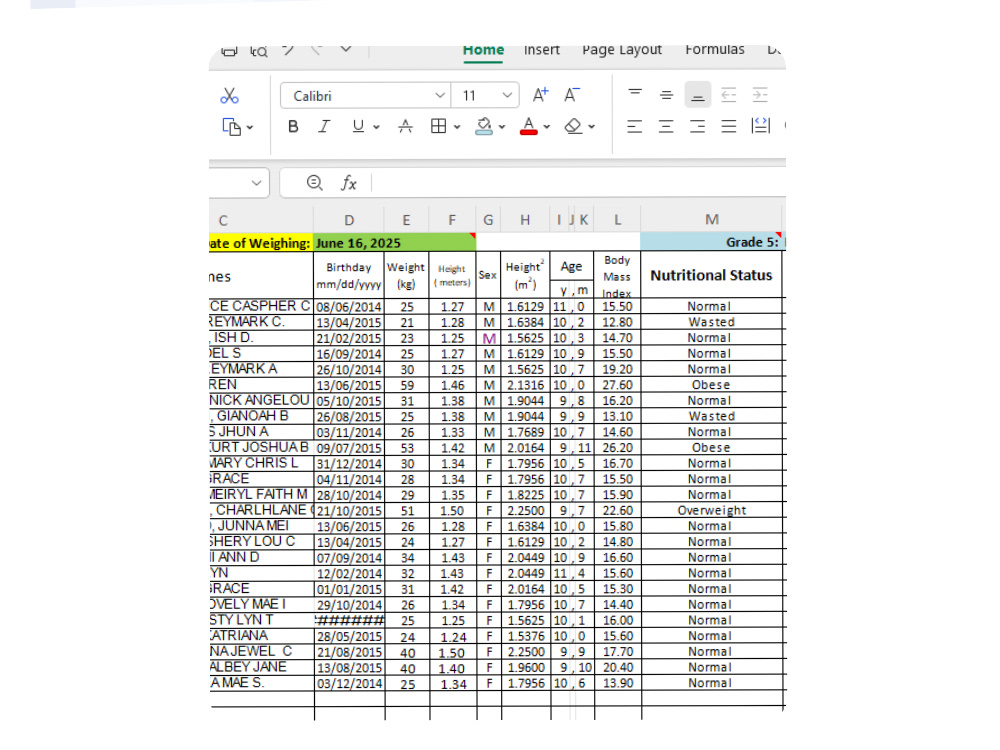This screenshot has width=1000, height=750.
Task: Click weight cell showing 59
Action: point(407,385)
